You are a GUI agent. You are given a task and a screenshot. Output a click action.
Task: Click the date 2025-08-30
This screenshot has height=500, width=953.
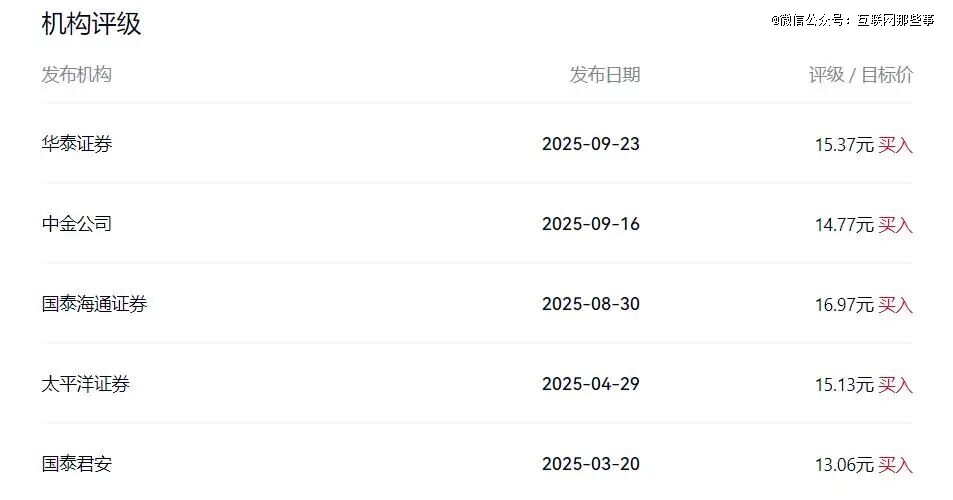(x=590, y=304)
